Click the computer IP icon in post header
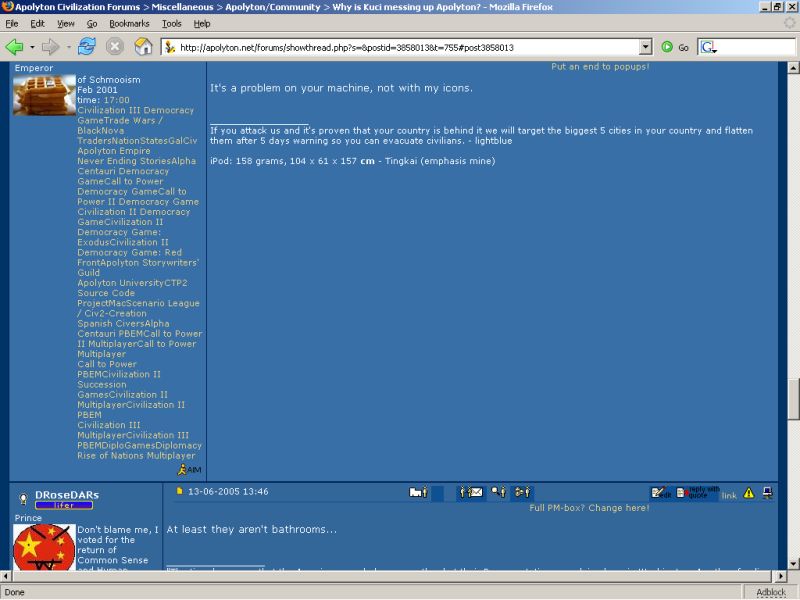Viewport: 800px width, 600px height. (x=767, y=493)
